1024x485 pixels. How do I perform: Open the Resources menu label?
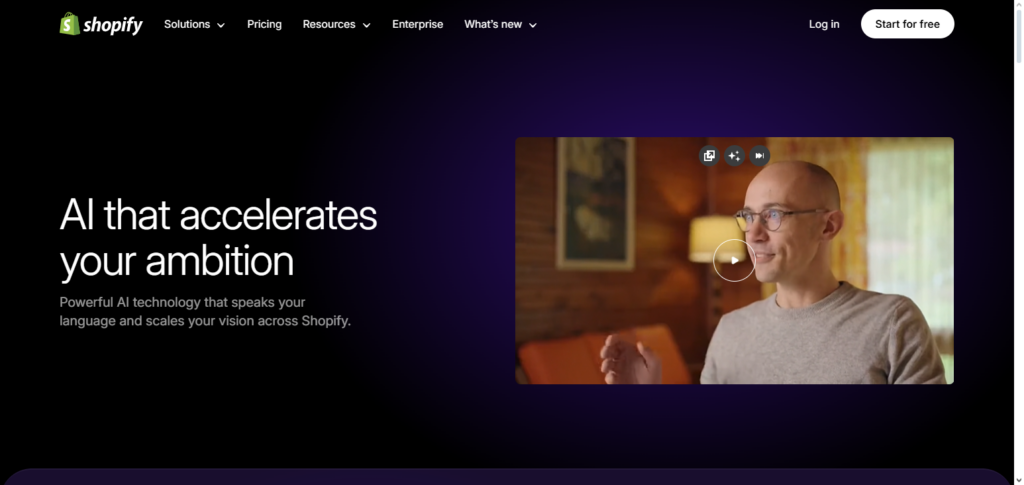(x=329, y=24)
